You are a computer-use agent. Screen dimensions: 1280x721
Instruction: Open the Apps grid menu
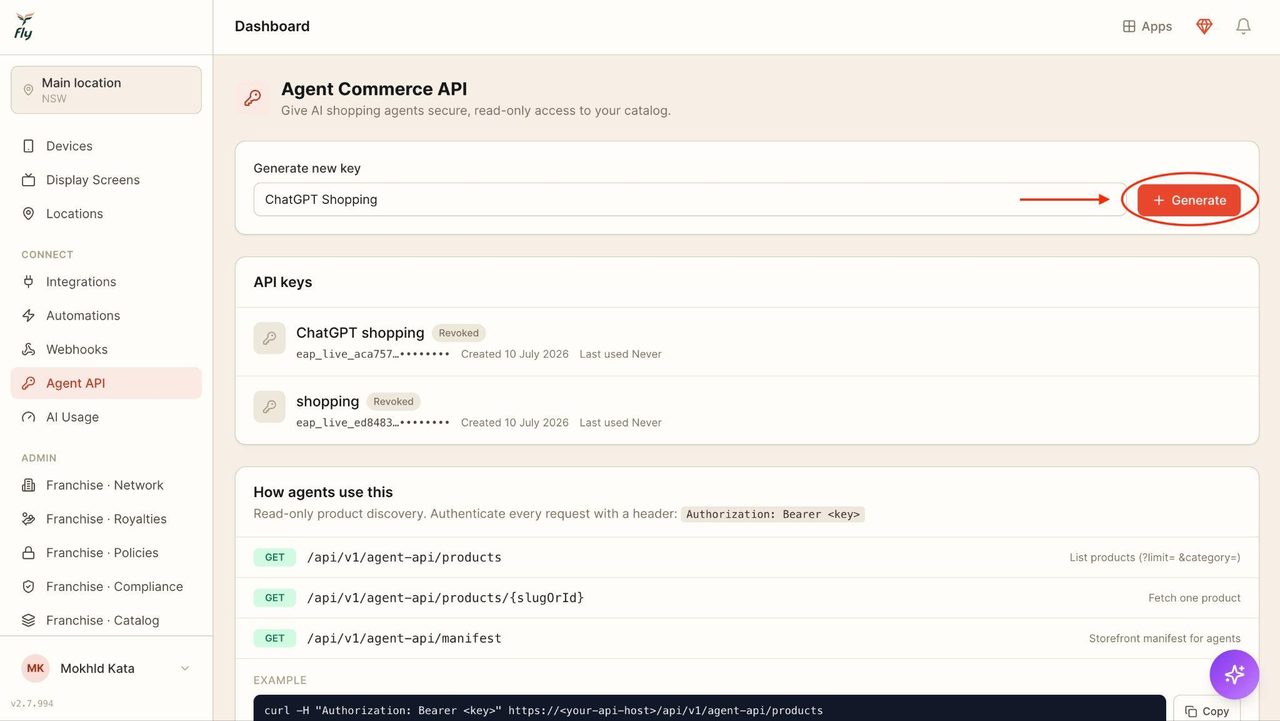point(1147,27)
